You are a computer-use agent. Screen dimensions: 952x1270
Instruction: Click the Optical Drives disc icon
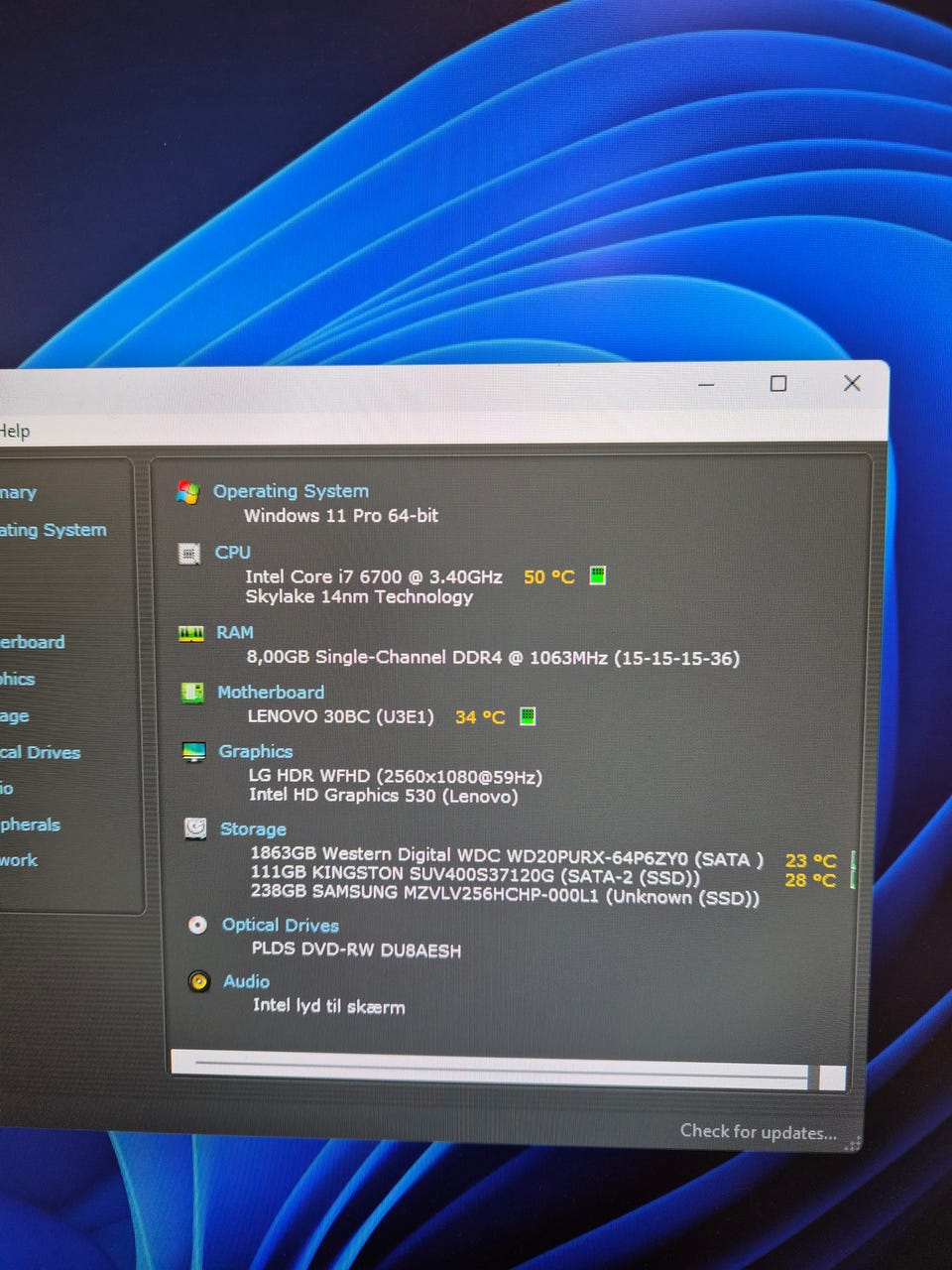197,925
